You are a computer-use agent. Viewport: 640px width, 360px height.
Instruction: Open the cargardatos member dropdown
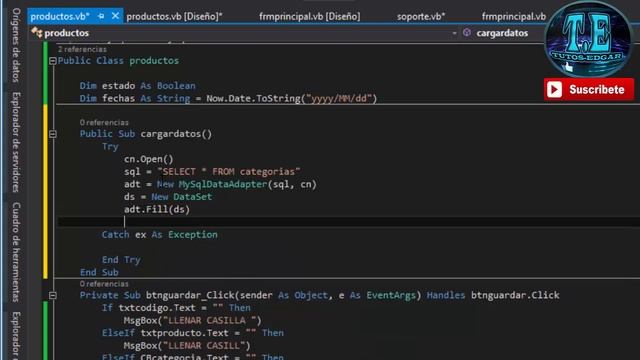coord(502,33)
